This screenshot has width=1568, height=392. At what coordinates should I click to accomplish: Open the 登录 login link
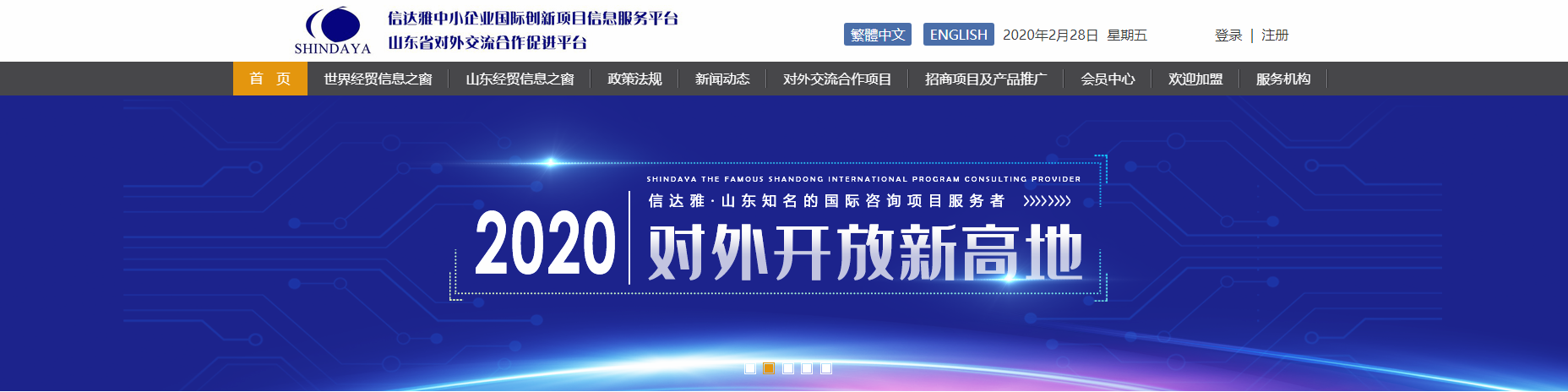point(1228,35)
